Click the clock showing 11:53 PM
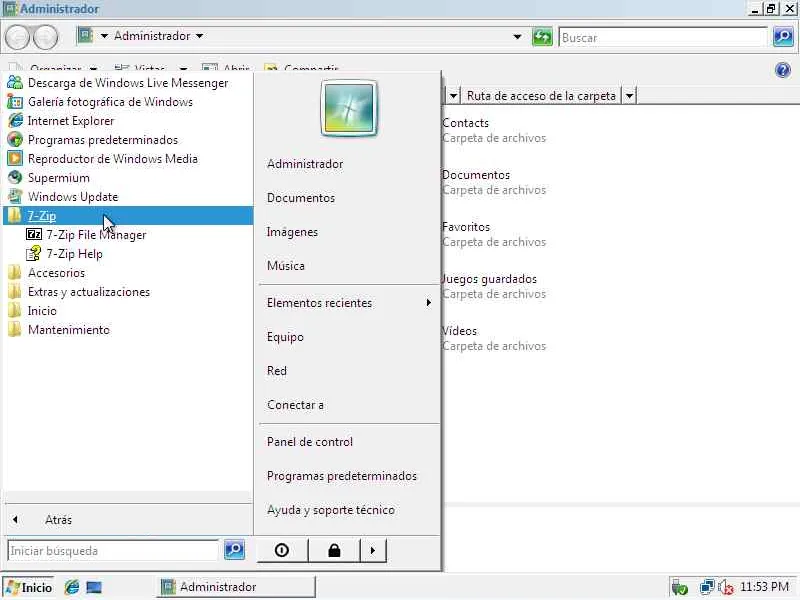Viewport: 800px width, 600px height. (x=764, y=587)
